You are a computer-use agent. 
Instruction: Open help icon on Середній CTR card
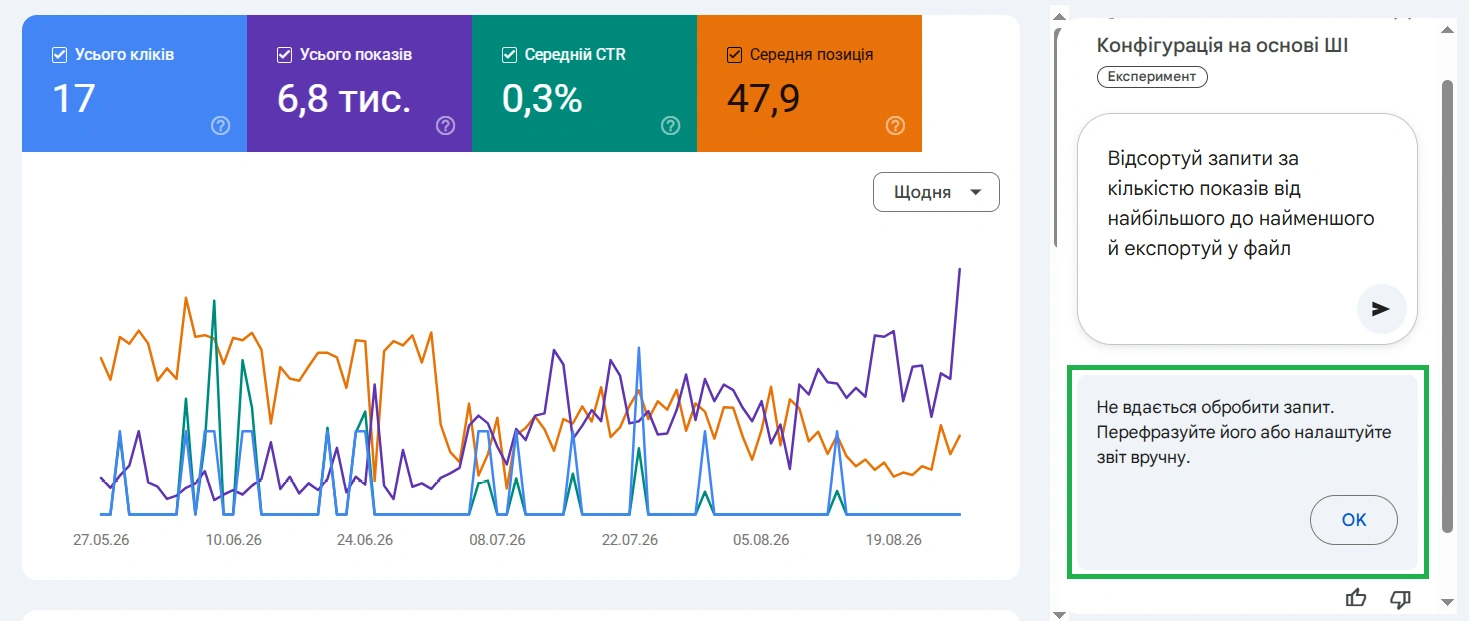(x=671, y=126)
